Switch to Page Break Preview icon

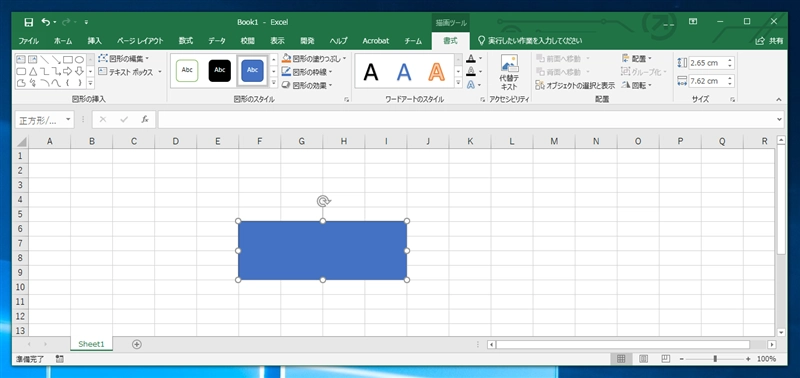665,359
